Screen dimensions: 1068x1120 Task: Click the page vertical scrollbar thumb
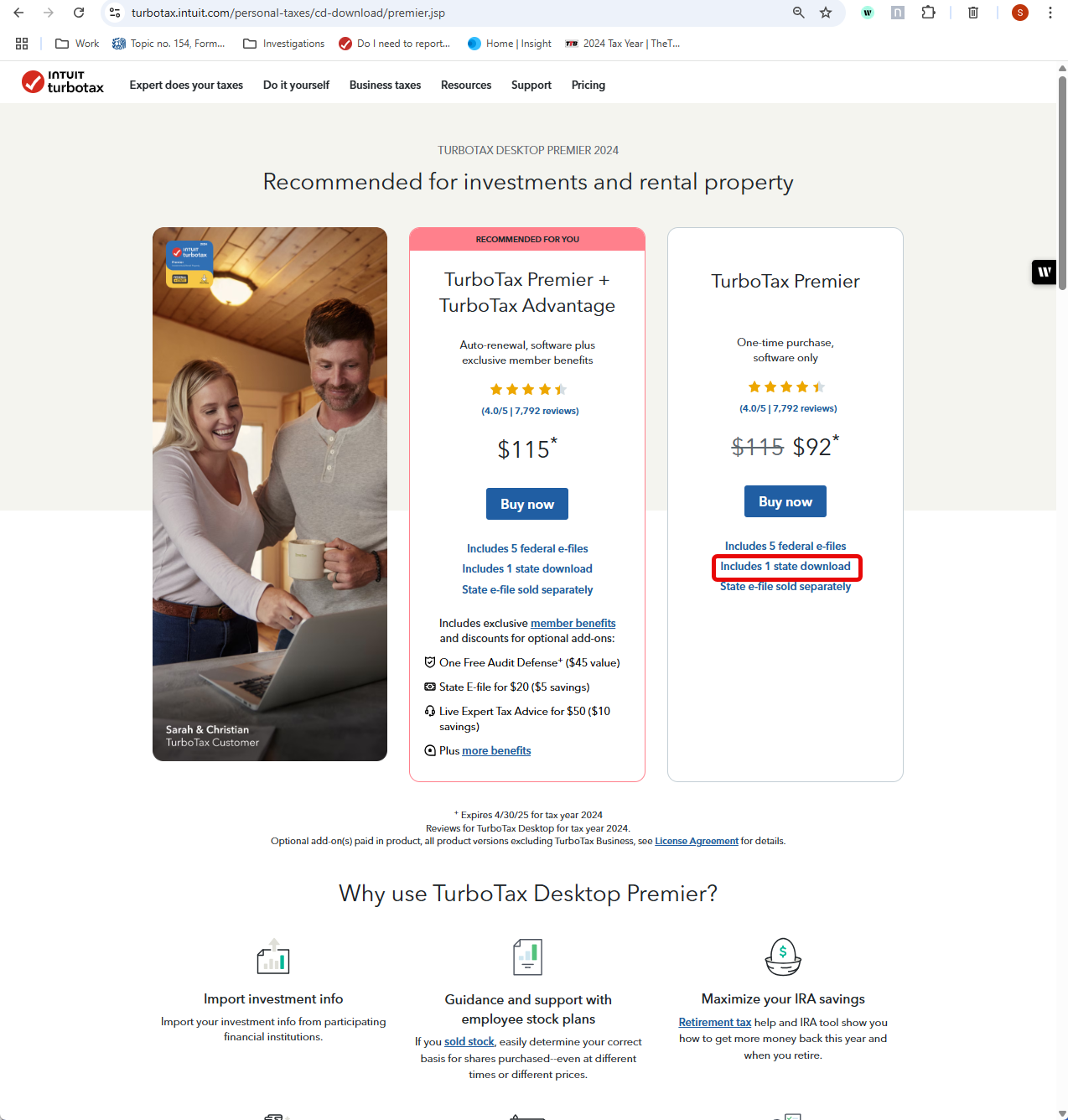tap(1062, 183)
